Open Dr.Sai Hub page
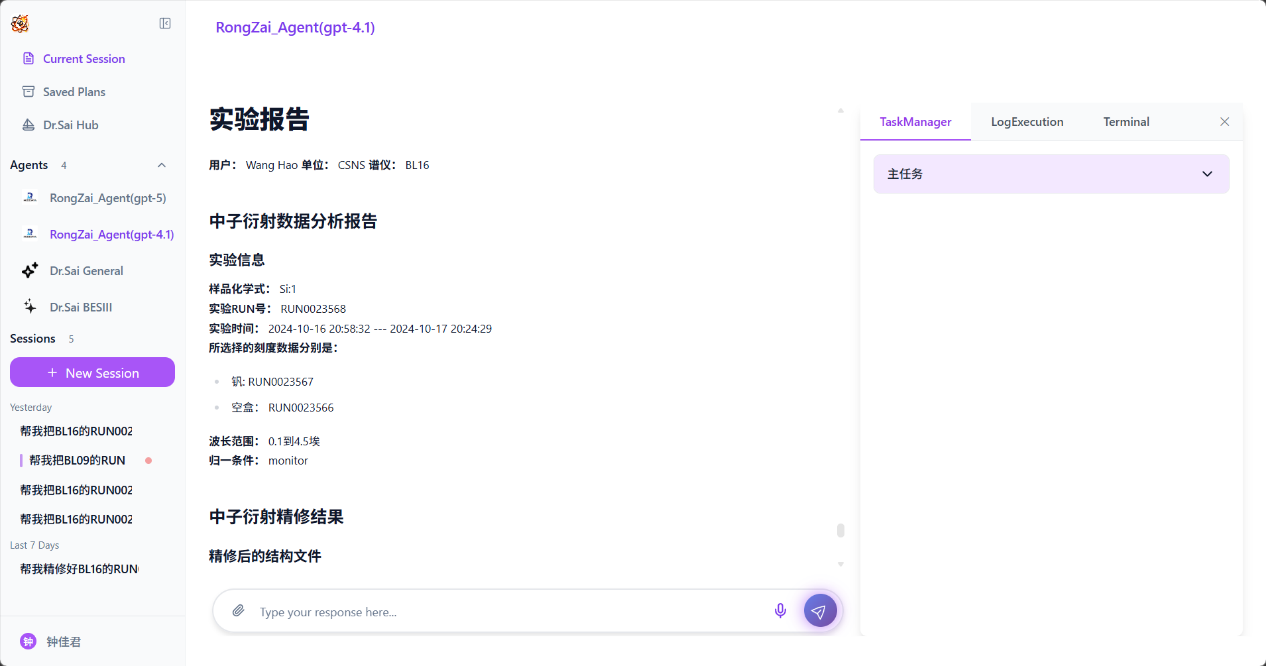Image resolution: width=1266 pixels, height=666 pixels. (x=70, y=125)
